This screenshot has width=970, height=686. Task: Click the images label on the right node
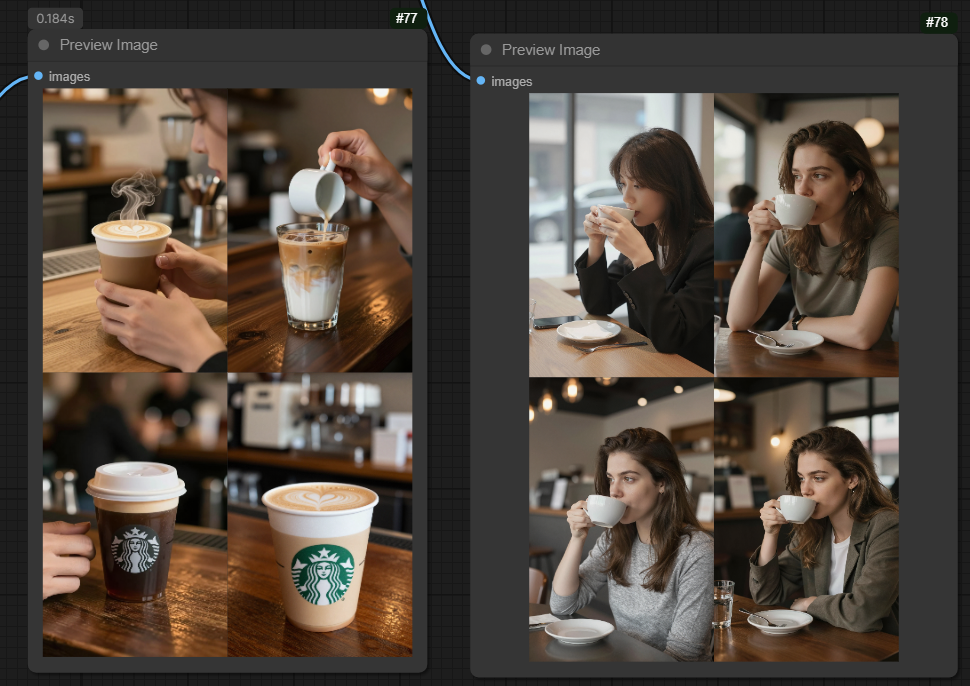[x=511, y=82]
